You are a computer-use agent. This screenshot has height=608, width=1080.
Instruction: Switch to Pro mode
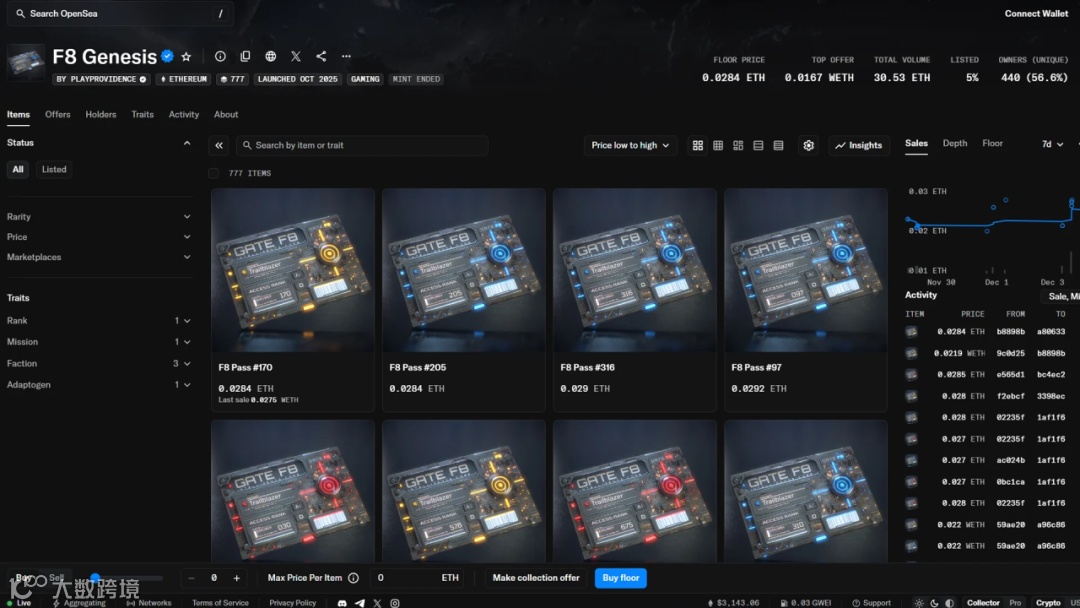pyautogui.click(x=1015, y=602)
